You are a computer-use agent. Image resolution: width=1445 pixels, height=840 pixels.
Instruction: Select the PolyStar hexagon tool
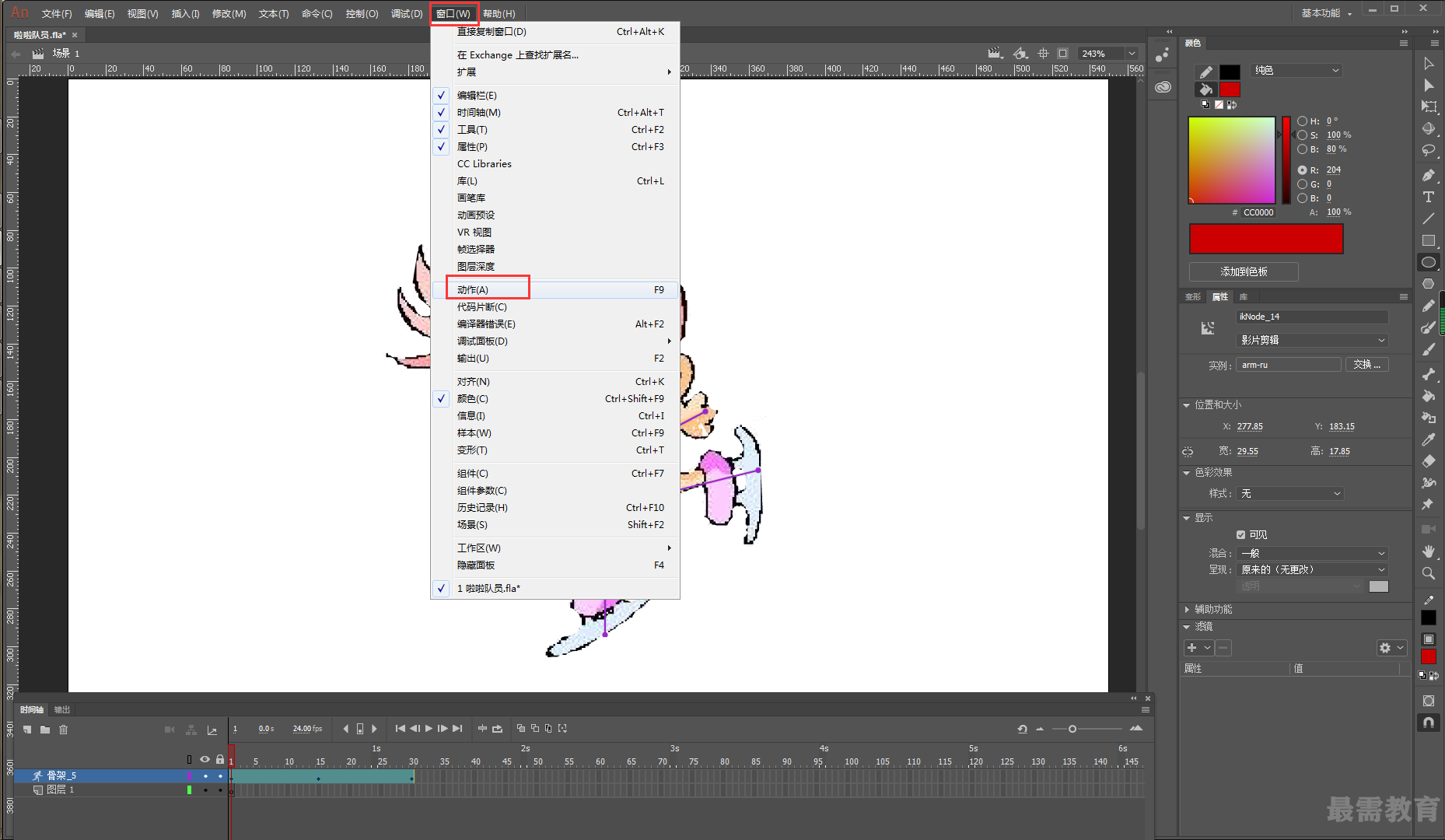(1429, 284)
